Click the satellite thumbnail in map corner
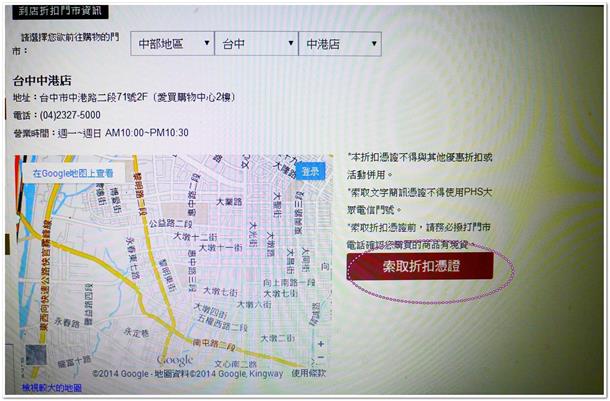Viewport: 610px width, 401px height. coord(35,360)
